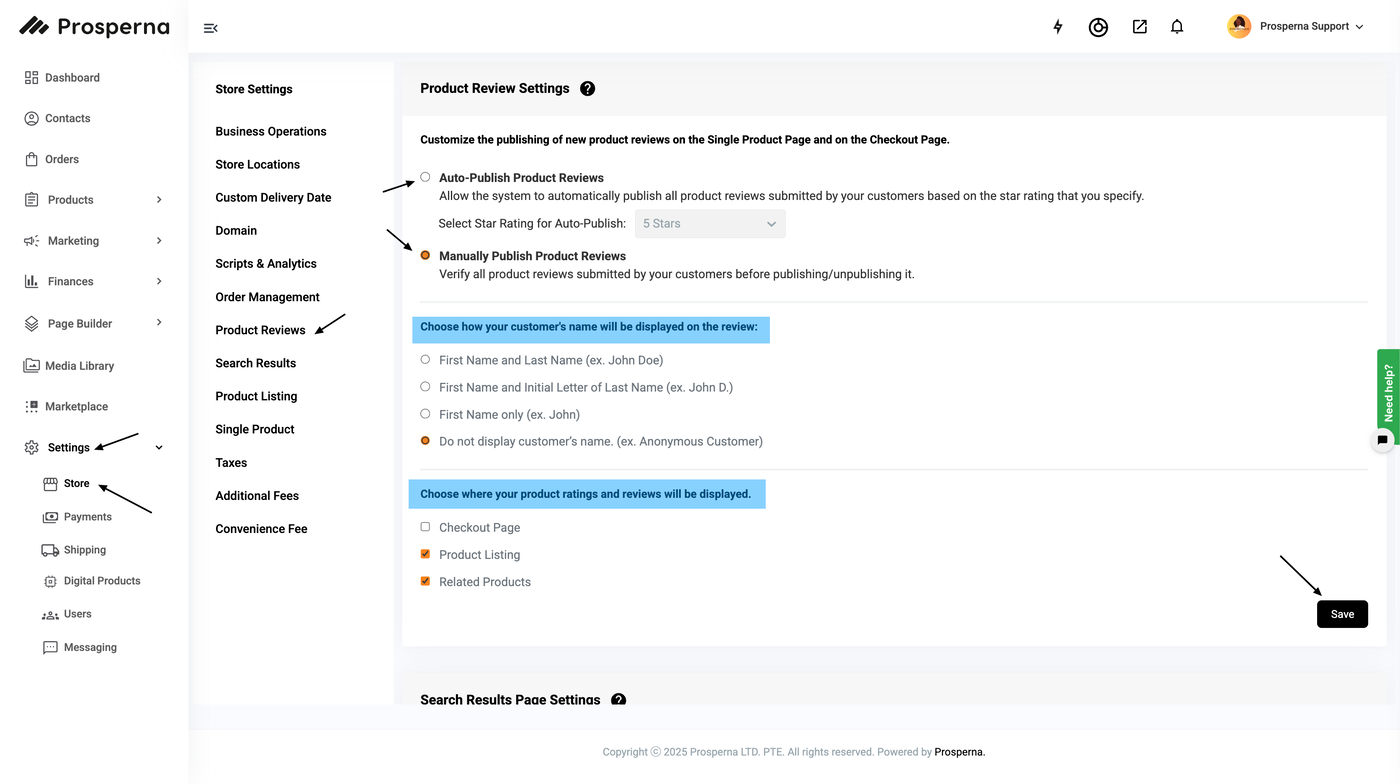Screen dimensions: 1400x784
Task: Click the Prosperna link in footer
Action: pyautogui.click(x=959, y=752)
